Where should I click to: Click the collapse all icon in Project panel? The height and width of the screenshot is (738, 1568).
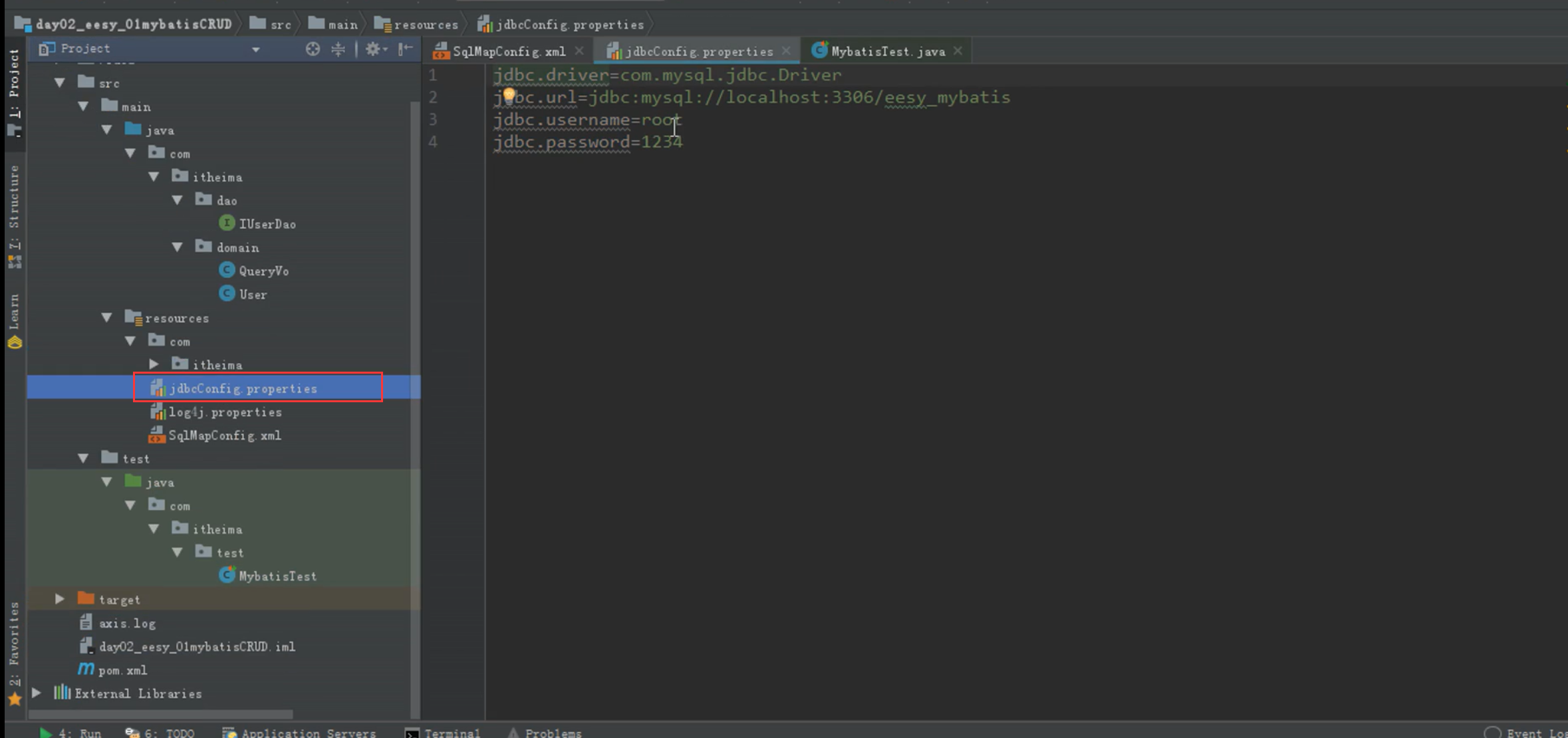point(338,49)
